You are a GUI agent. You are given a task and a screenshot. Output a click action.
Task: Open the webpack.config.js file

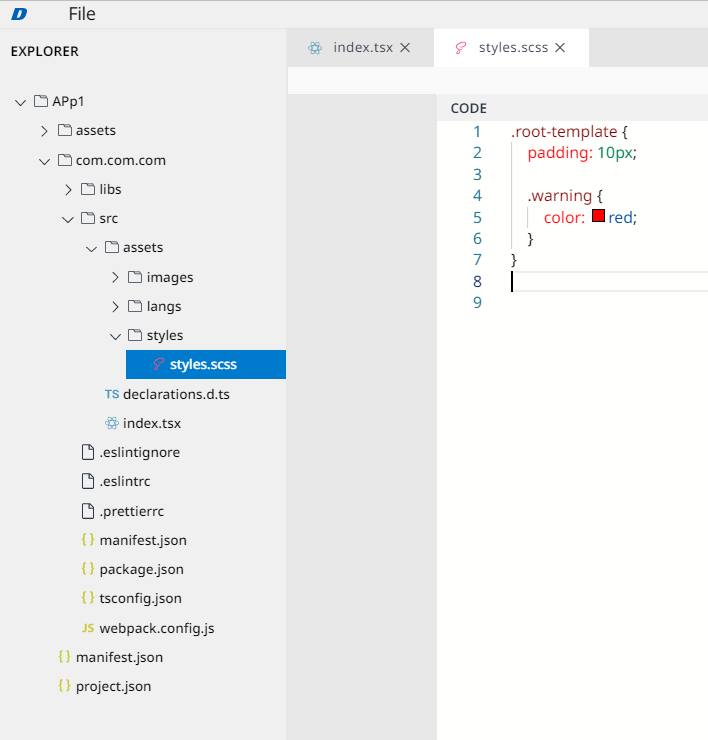[x=157, y=628]
